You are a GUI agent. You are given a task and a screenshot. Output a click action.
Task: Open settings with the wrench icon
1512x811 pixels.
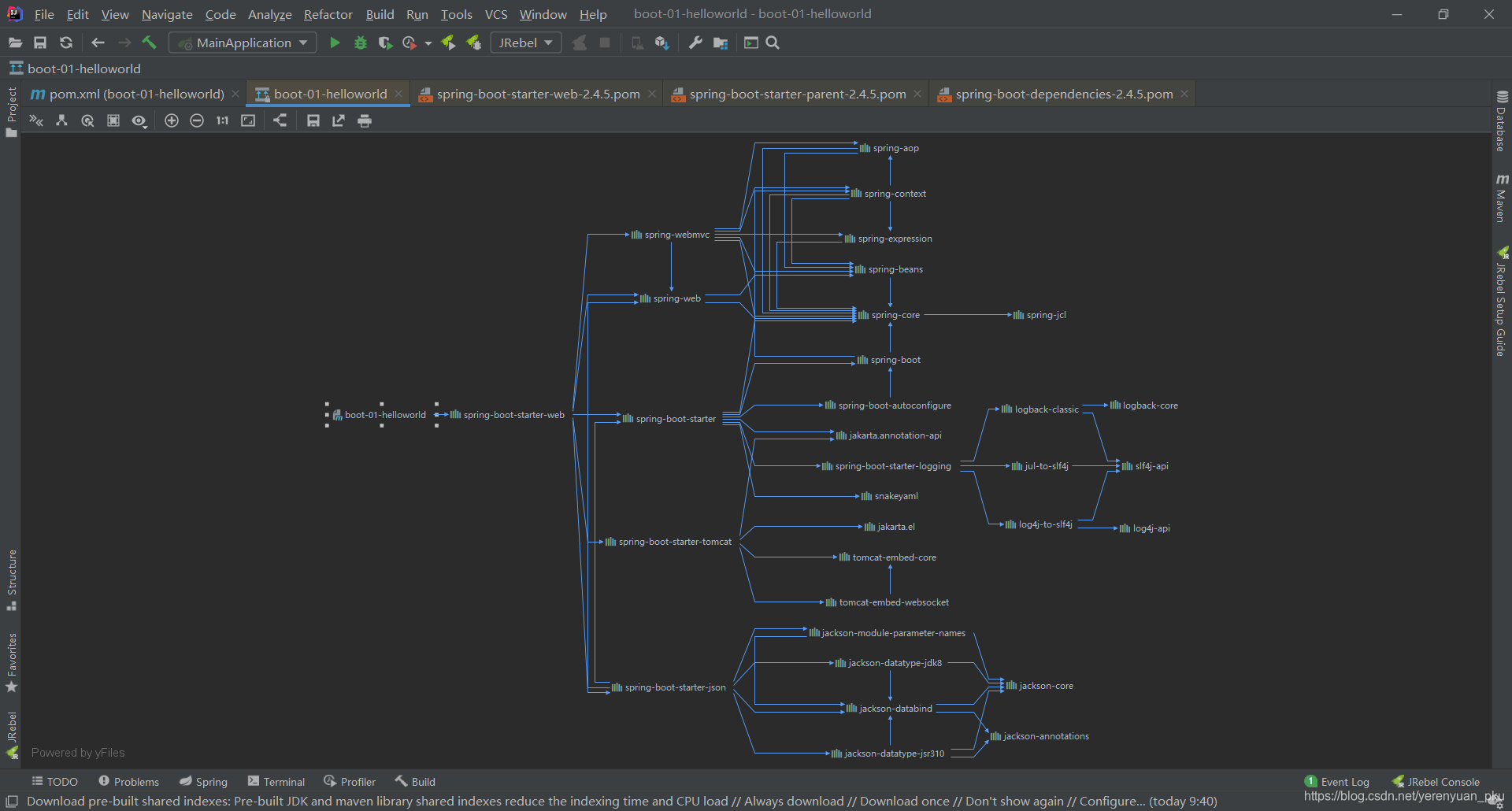click(695, 43)
